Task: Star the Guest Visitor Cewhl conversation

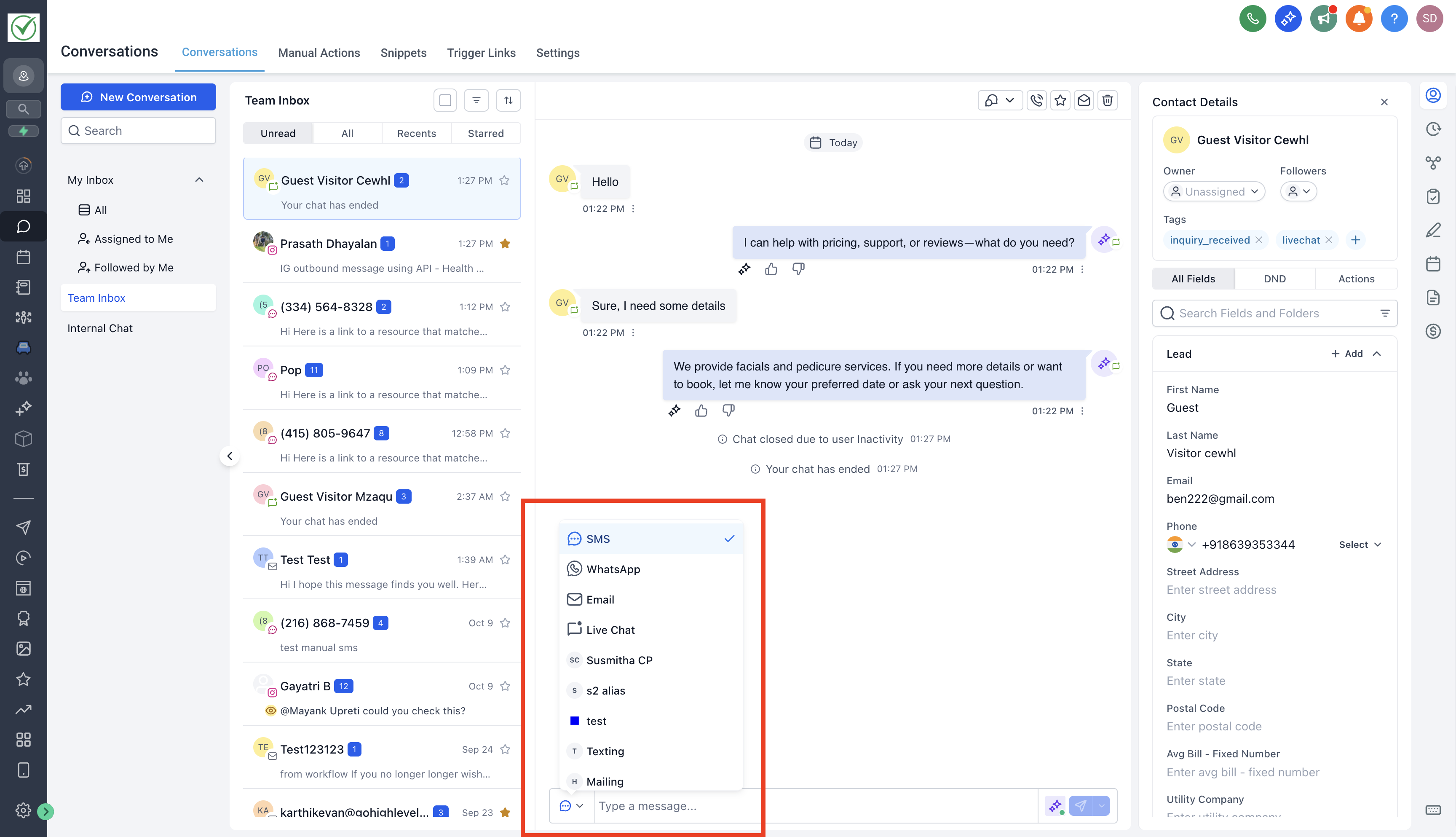Action: pos(504,180)
